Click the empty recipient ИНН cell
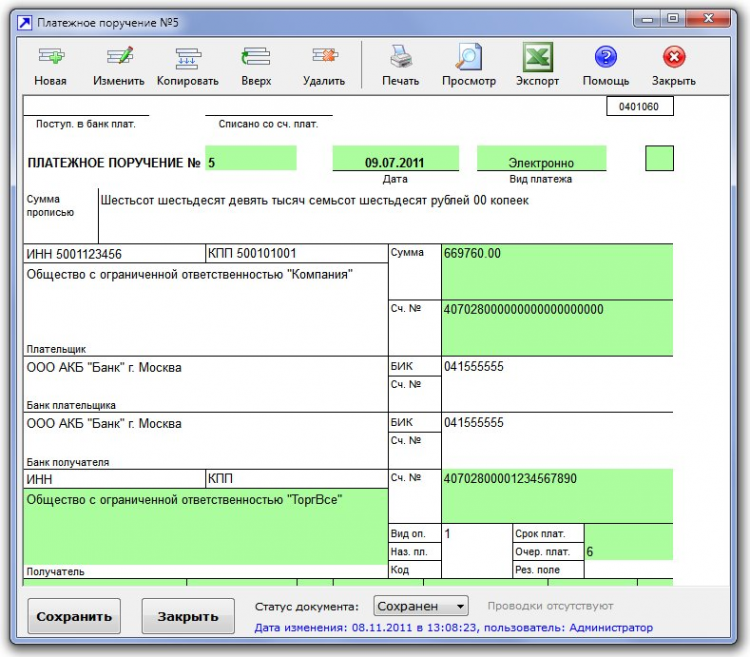Image resolution: width=750 pixels, height=657 pixels. pyautogui.click(x=114, y=479)
